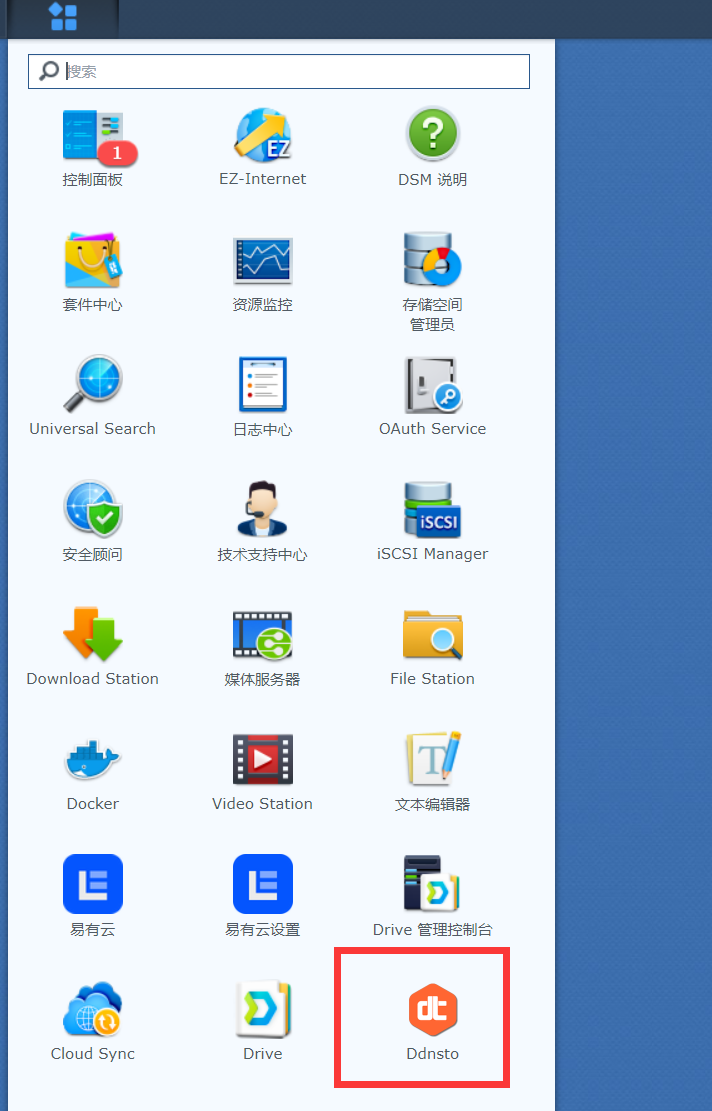712x1111 pixels.
Task: Launch Universal Search
Action: click(93, 397)
